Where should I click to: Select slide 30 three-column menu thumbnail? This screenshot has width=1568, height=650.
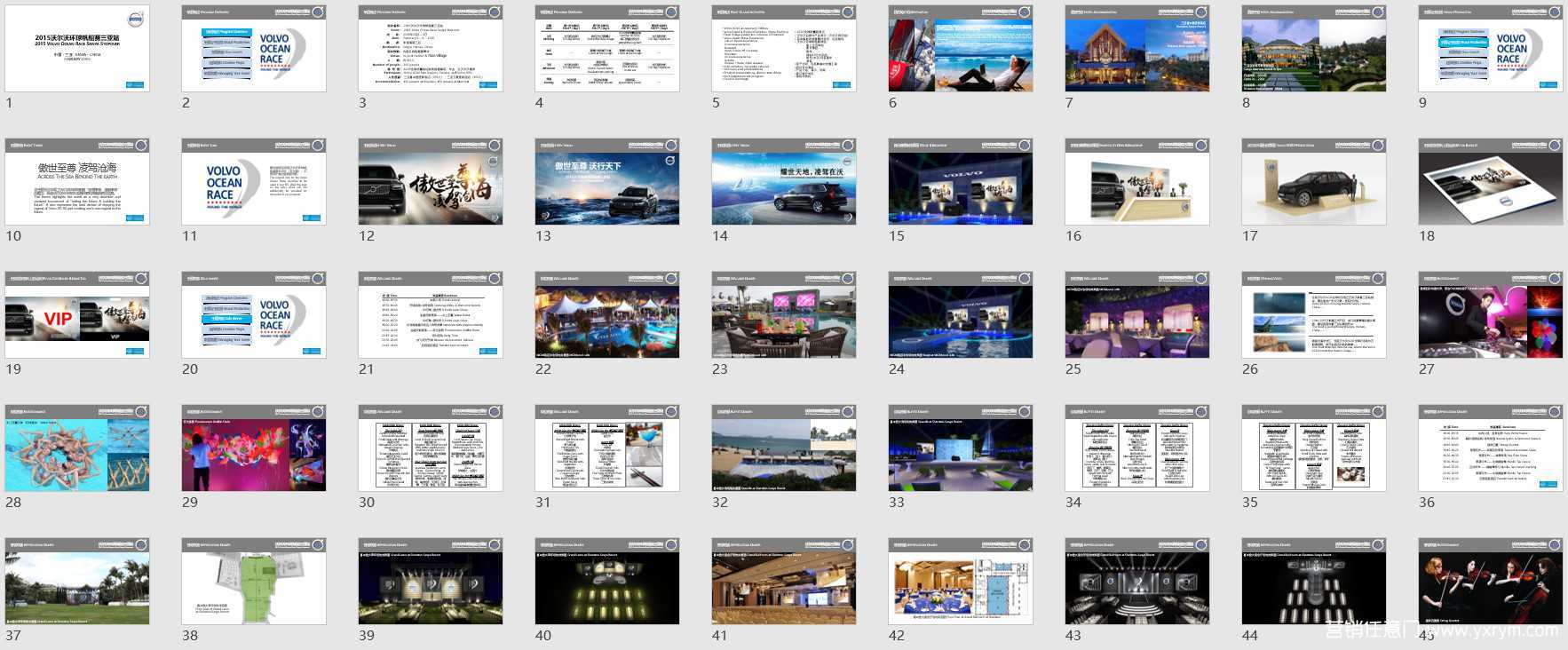431,448
